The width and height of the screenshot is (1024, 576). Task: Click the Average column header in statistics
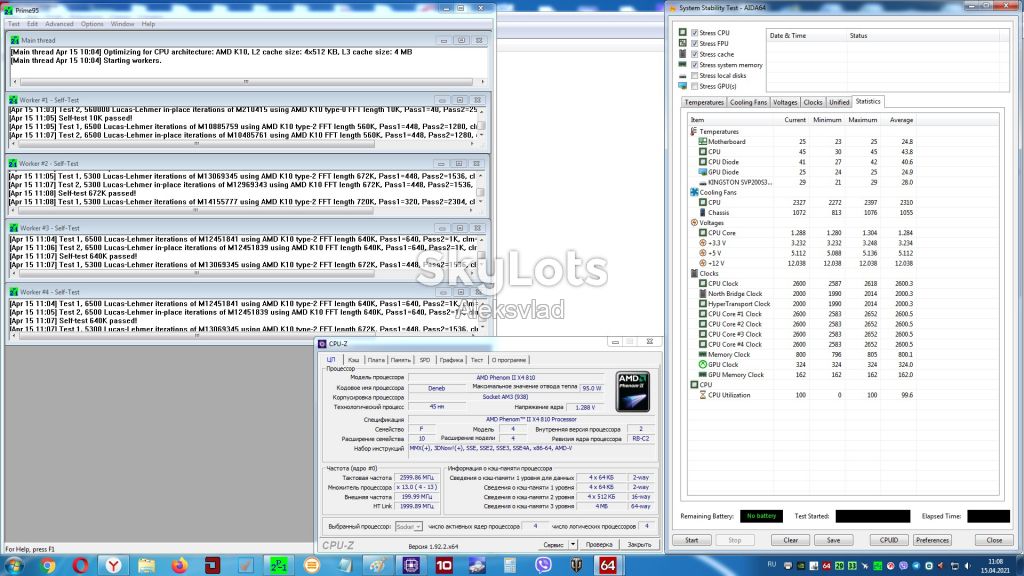900,120
